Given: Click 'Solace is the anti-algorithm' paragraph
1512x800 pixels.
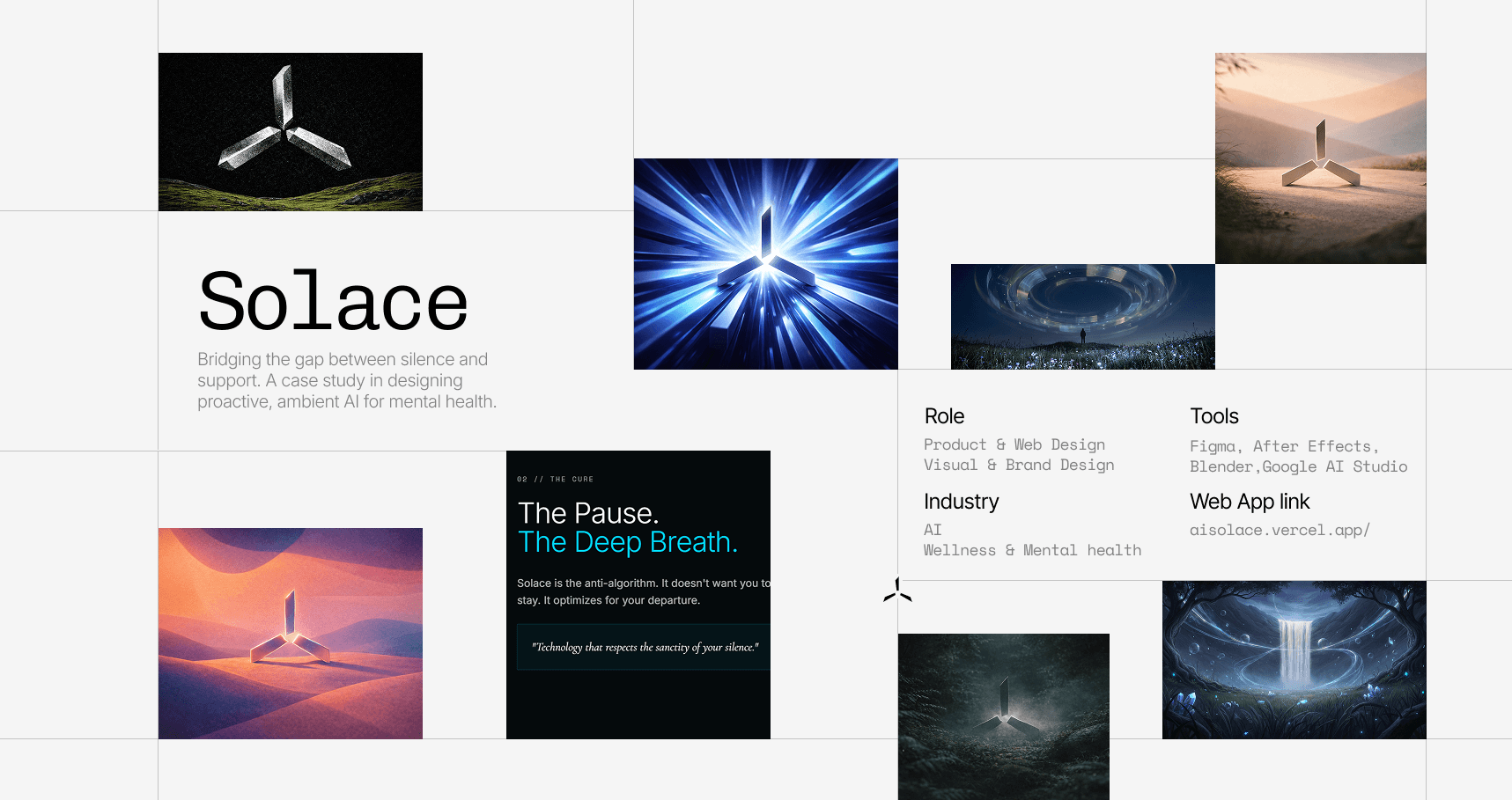Looking at the screenshot, I should [644, 591].
